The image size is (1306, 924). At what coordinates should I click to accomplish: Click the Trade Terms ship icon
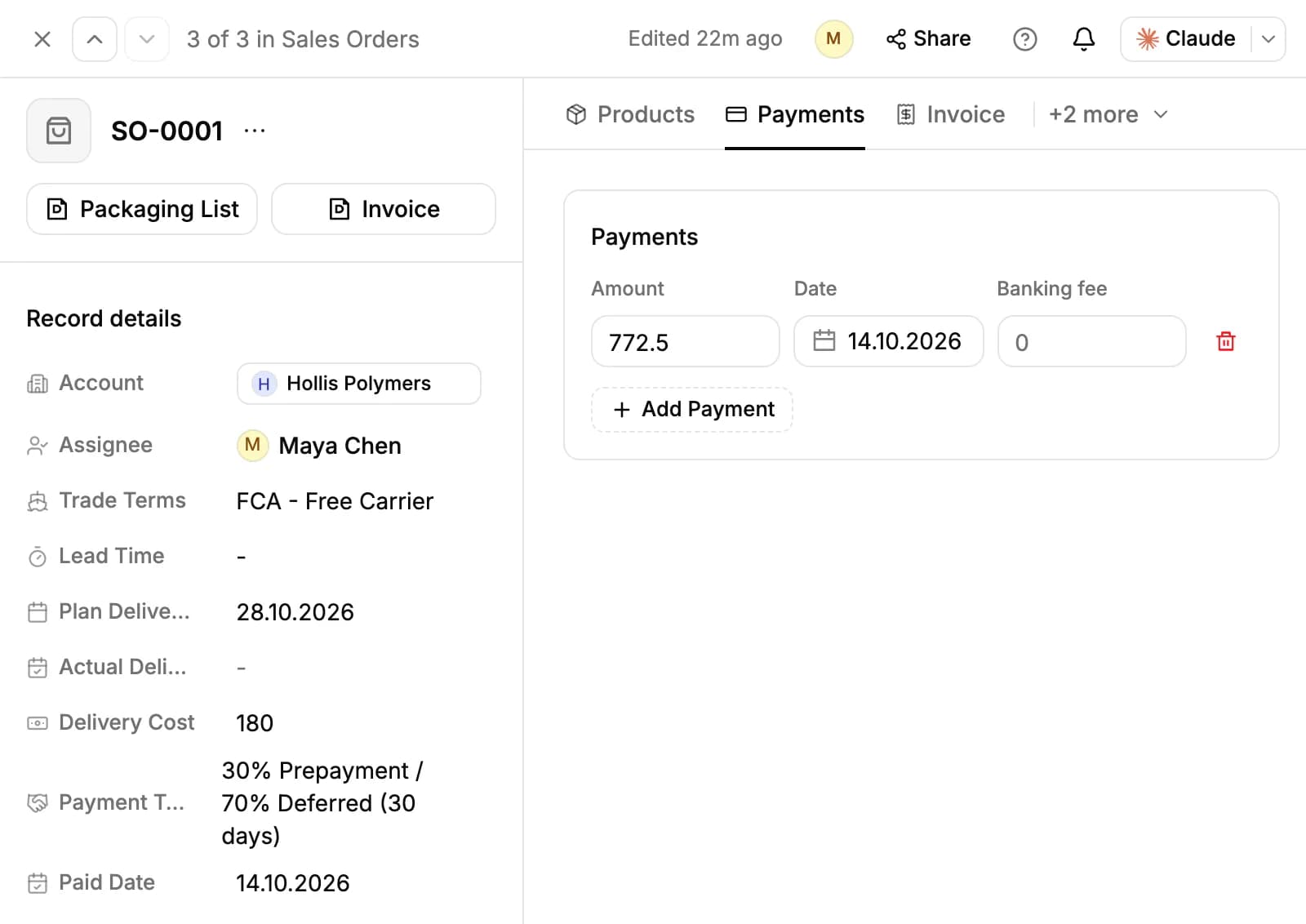click(38, 501)
